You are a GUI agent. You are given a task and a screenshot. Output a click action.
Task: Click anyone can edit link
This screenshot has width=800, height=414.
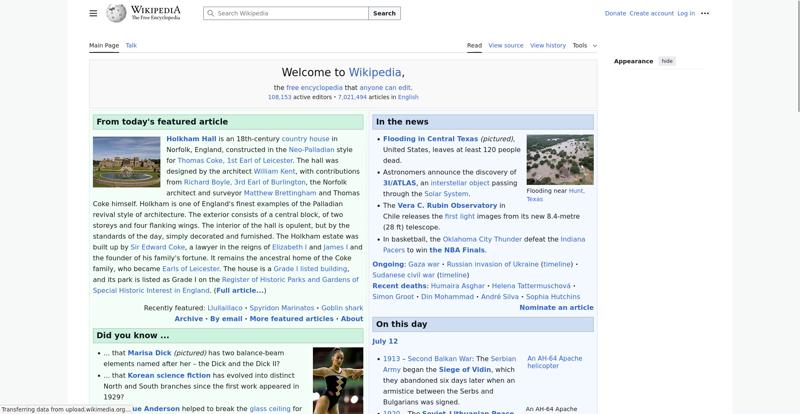pos(385,88)
